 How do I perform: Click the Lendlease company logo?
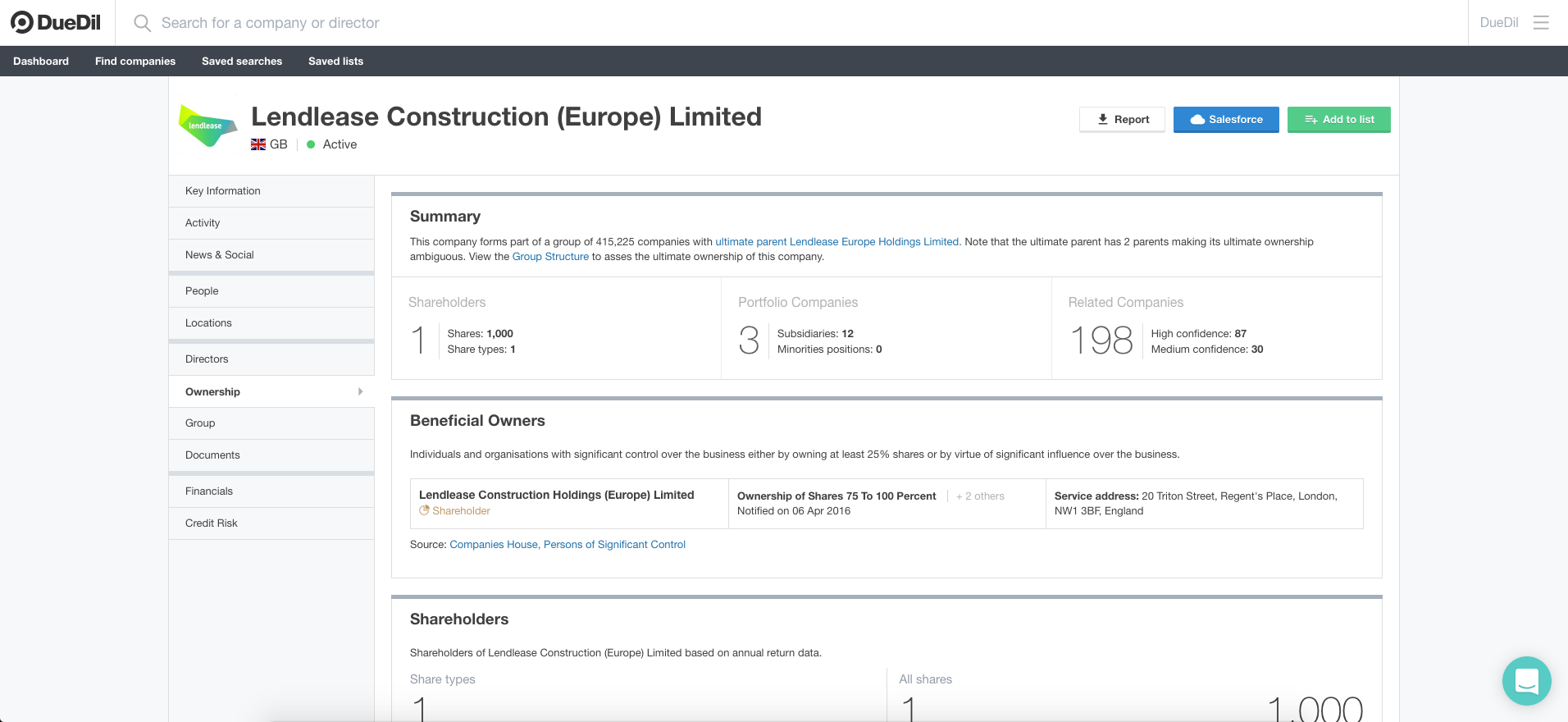[208, 126]
